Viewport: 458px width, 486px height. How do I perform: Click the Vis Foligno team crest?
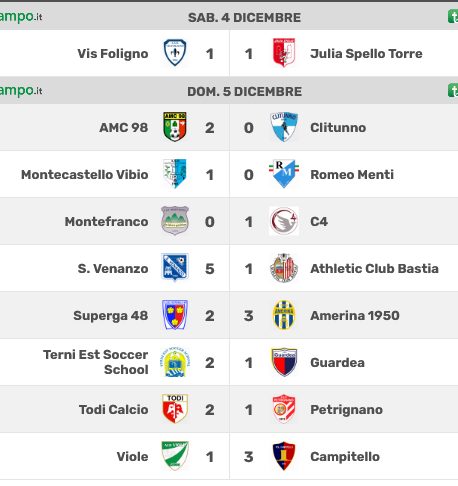175,53
